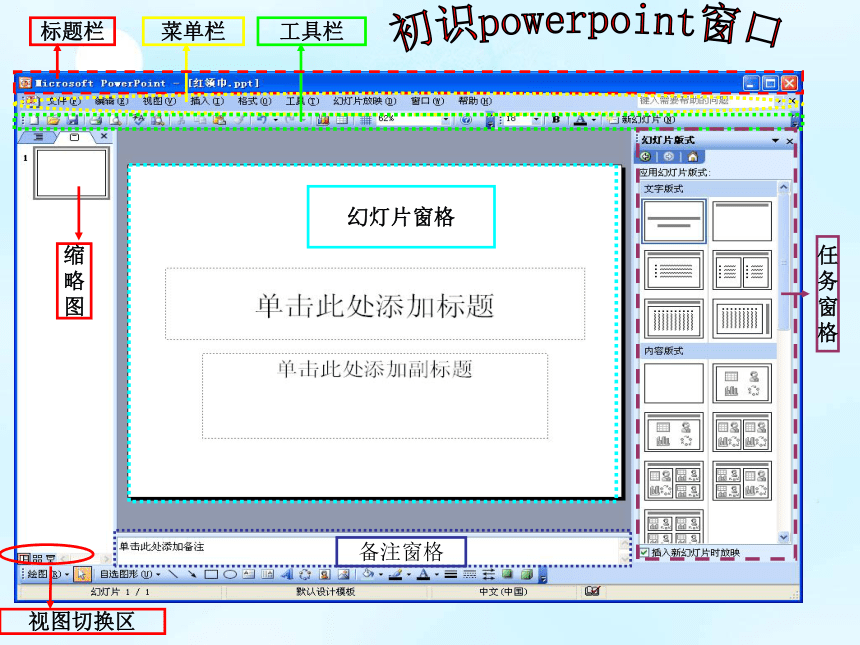Open the 文件 menu
This screenshot has width=860, height=645.
coord(64,101)
